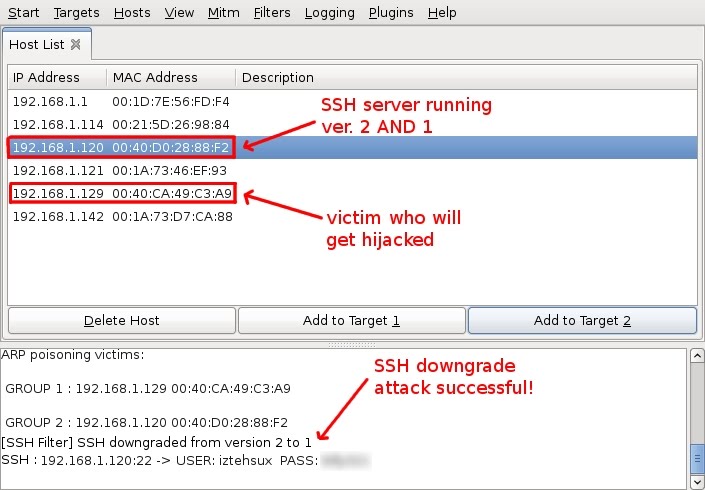Close the Host List tab
705x490 pixels.
[76, 45]
